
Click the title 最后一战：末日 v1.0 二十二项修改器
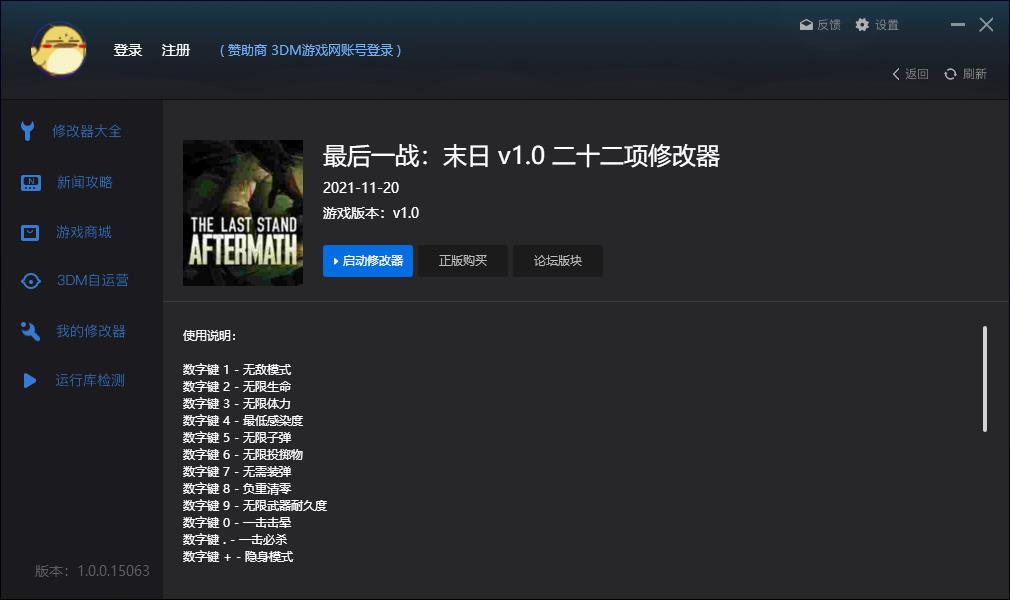coord(521,156)
